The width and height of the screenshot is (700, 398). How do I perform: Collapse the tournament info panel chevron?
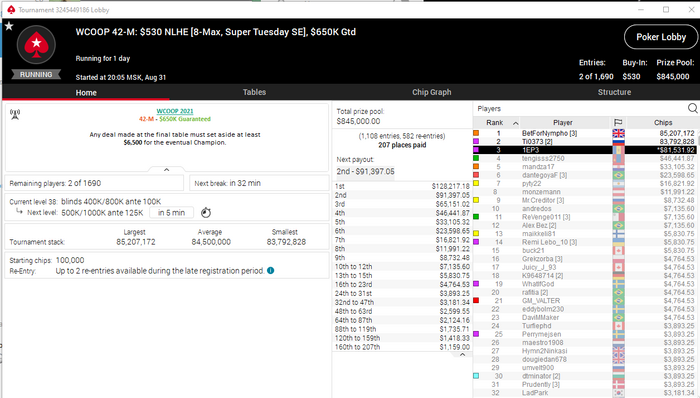click(x=167, y=170)
